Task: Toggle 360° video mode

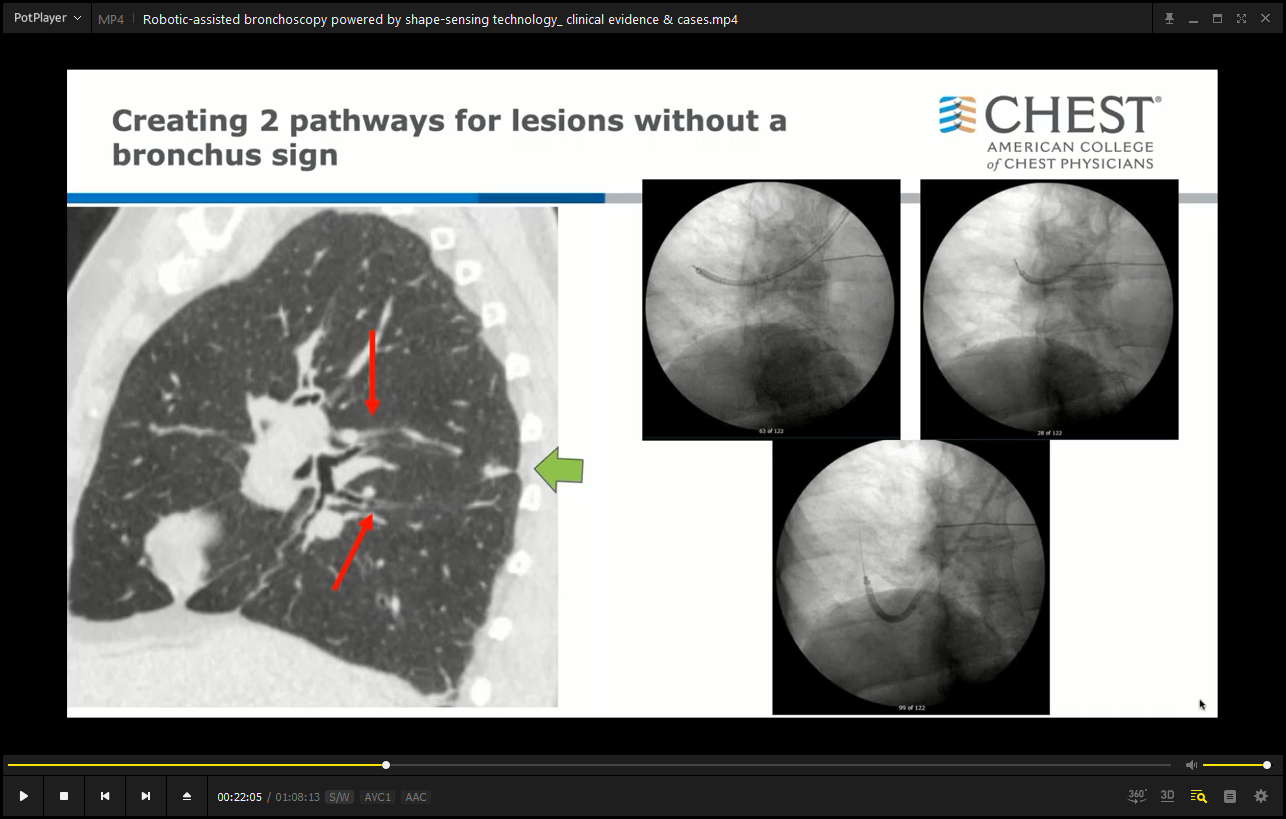Action: tap(1137, 796)
